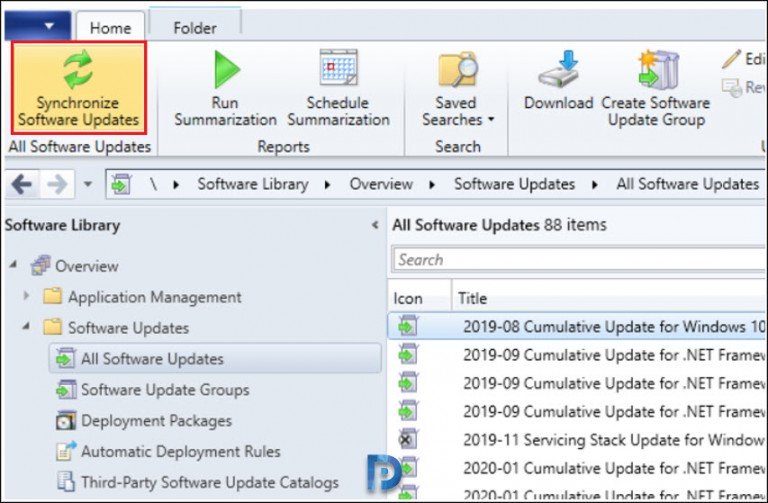768x503 pixels.
Task: Select Software Updates in breadcrumb path
Action: point(514,184)
